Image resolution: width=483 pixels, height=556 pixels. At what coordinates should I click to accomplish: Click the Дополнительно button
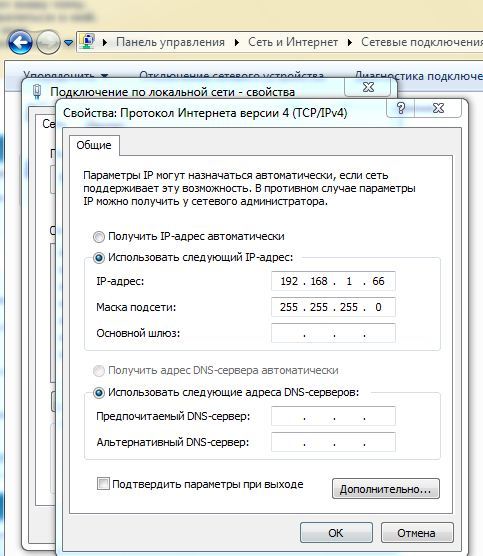point(386,489)
